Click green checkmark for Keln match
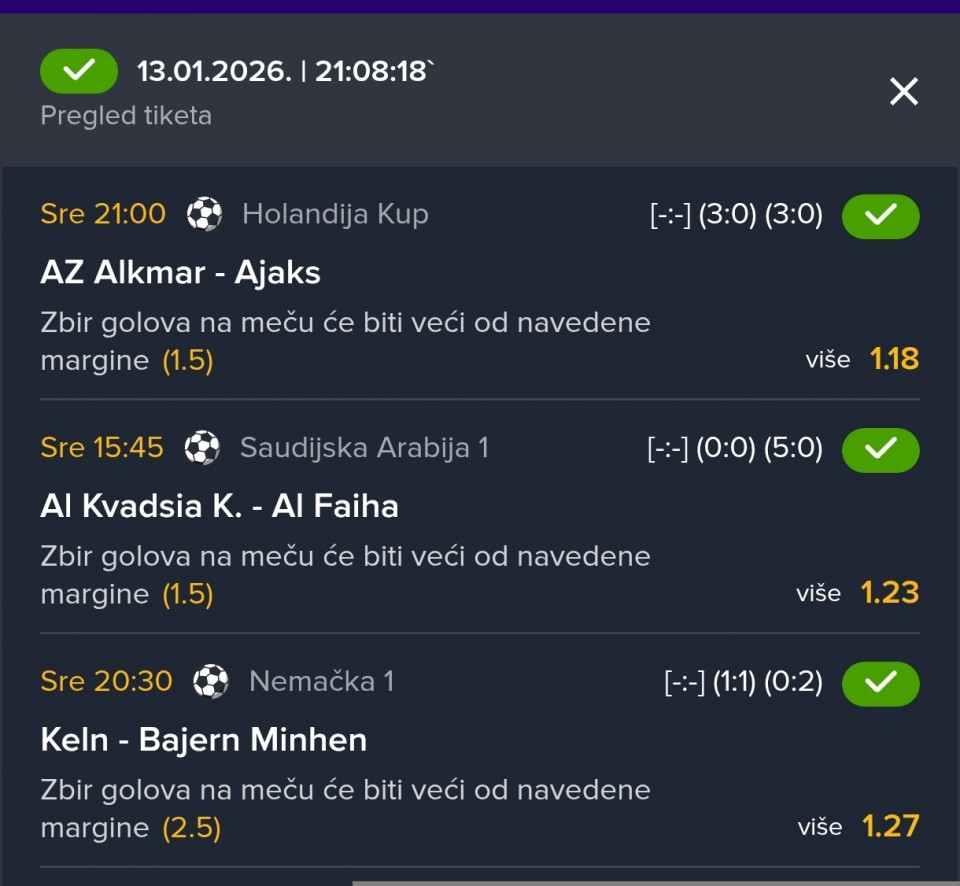This screenshot has height=886, width=960. [x=880, y=683]
